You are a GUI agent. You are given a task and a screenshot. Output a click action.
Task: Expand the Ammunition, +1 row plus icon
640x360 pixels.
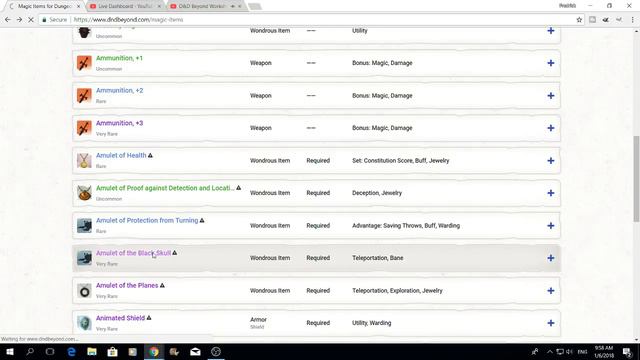click(551, 63)
